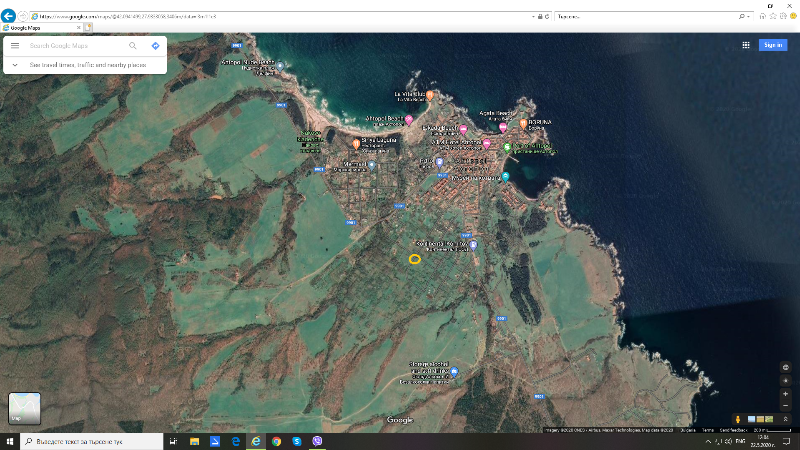Expand the travel times and nearby places panel
The image size is (800, 450).
(15, 64)
